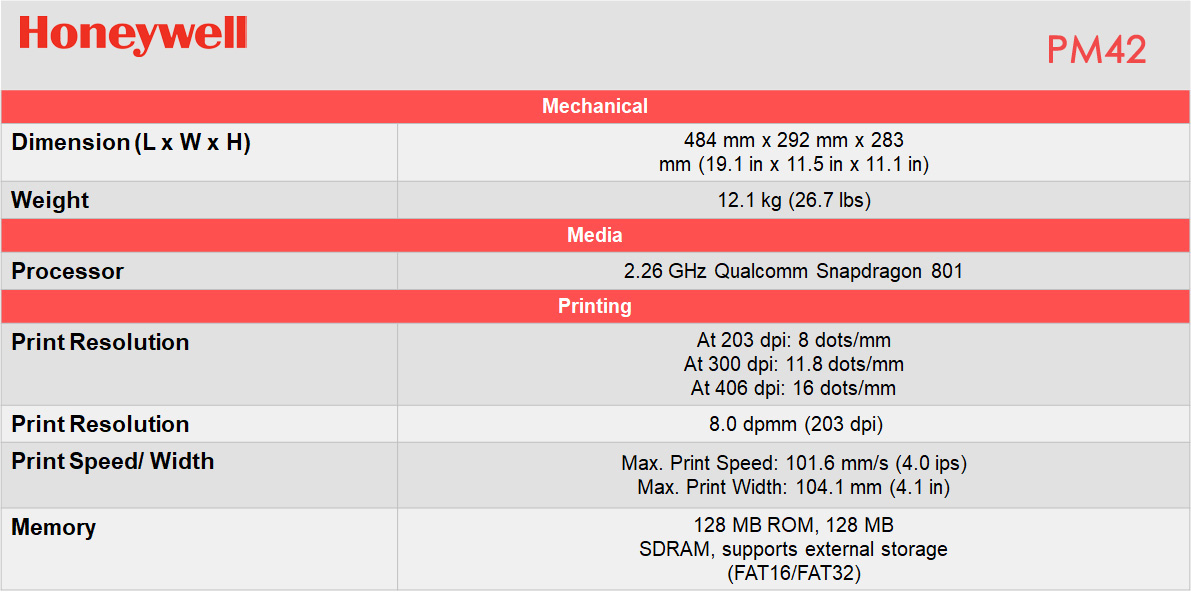Click the Qualcomm Snapdragon 801 processor value
Viewport: 1191px width, 596px height.
(x=793, y=271)
